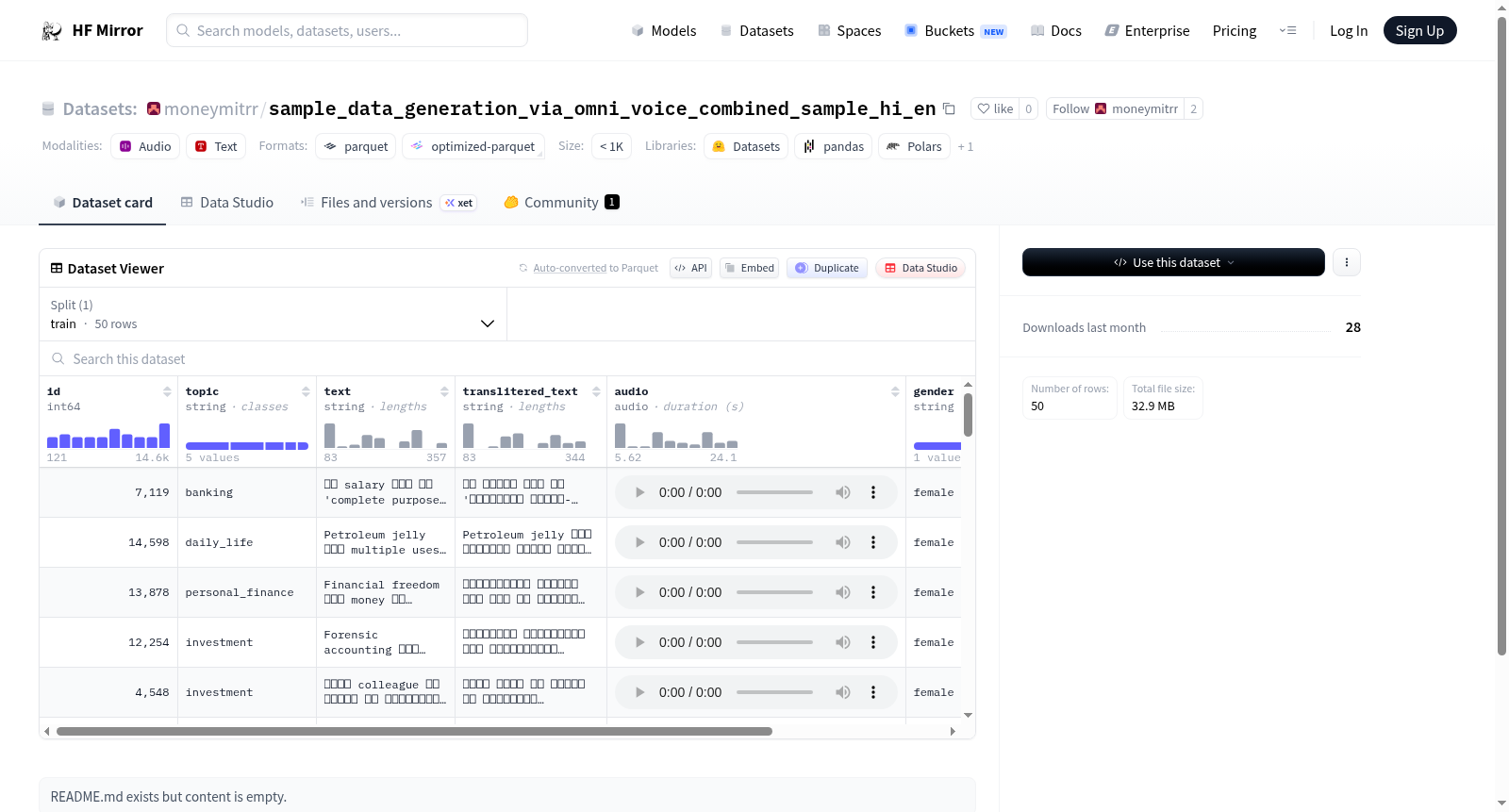Play audio in the personal_finance row

(639, 592)
